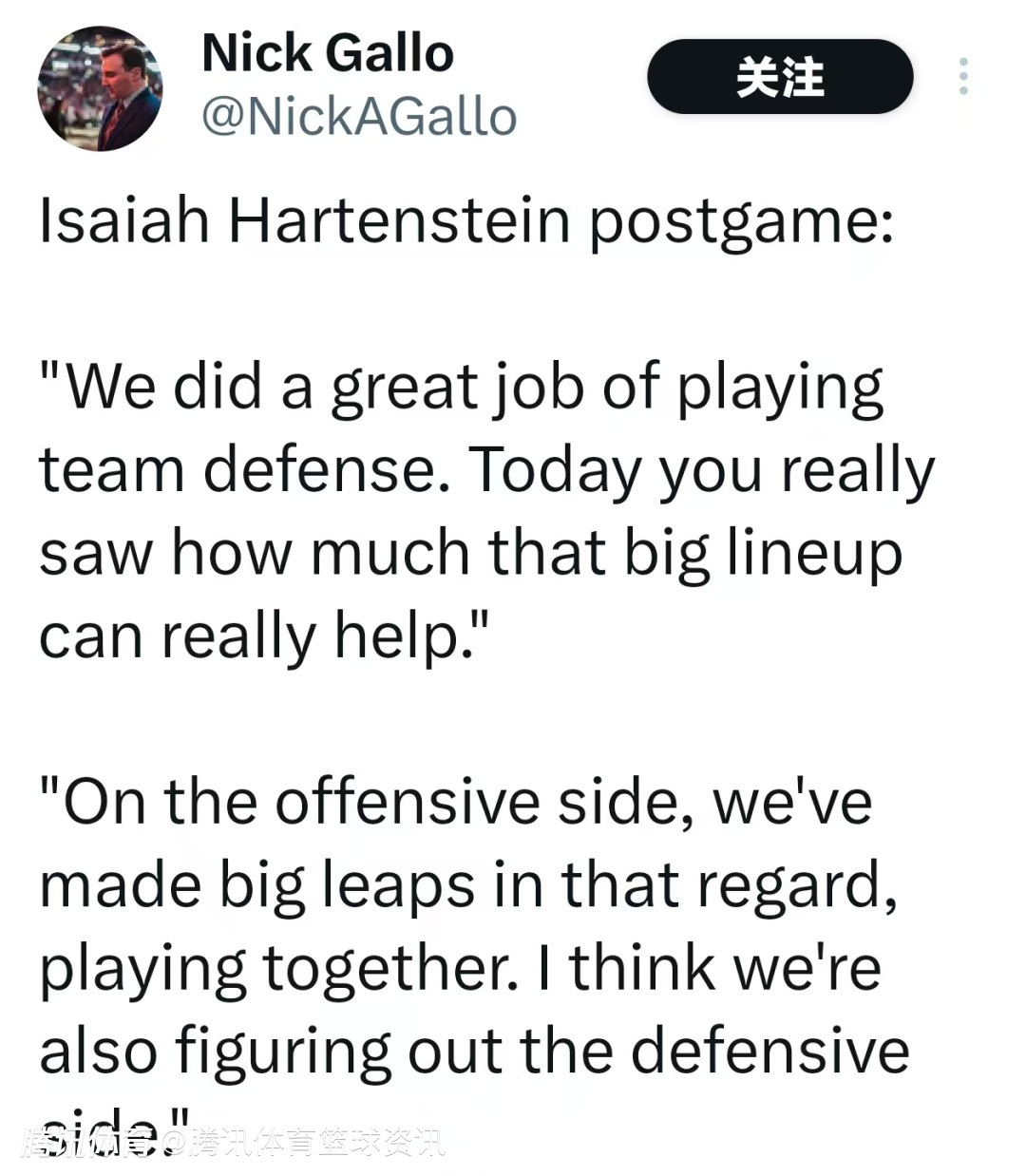
Task: Click the line "can really help."
Action: click(x=264, y=636)
